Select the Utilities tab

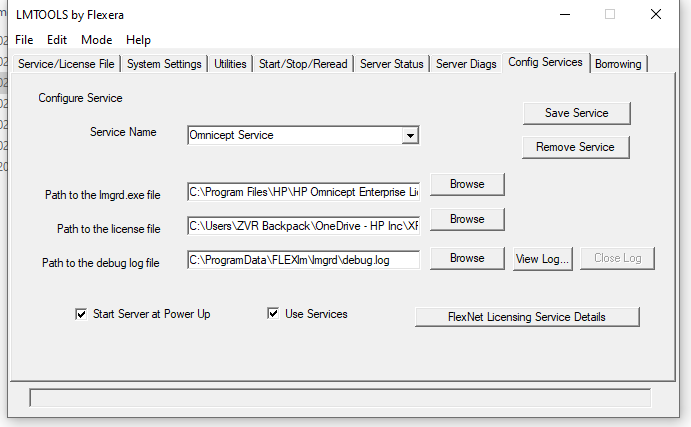pyautogui.click(x=230, y=64)
